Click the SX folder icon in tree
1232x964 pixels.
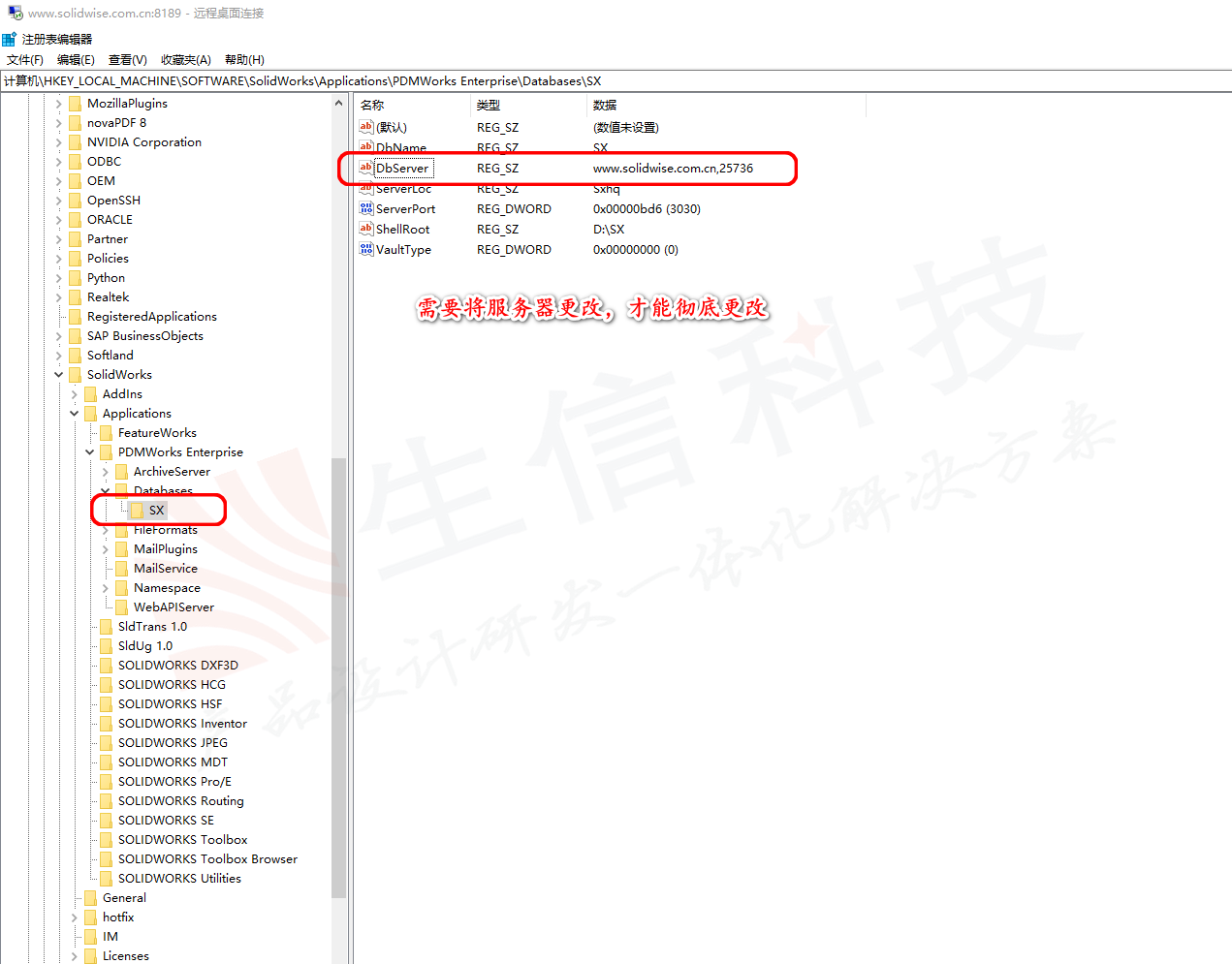(x=137, y=511)
